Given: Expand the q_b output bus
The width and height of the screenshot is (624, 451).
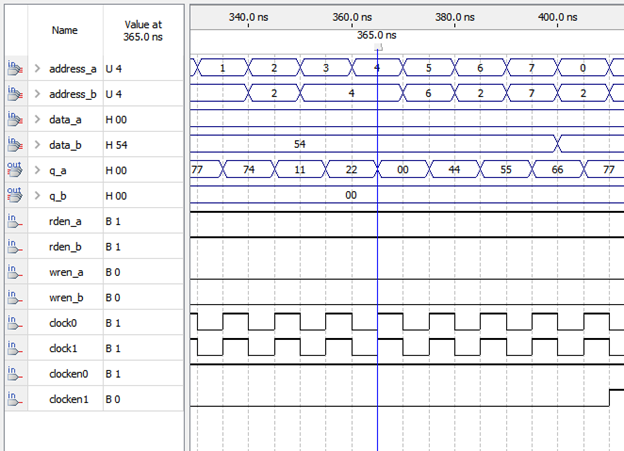Looking at the screenshot, I should point(38,197).
